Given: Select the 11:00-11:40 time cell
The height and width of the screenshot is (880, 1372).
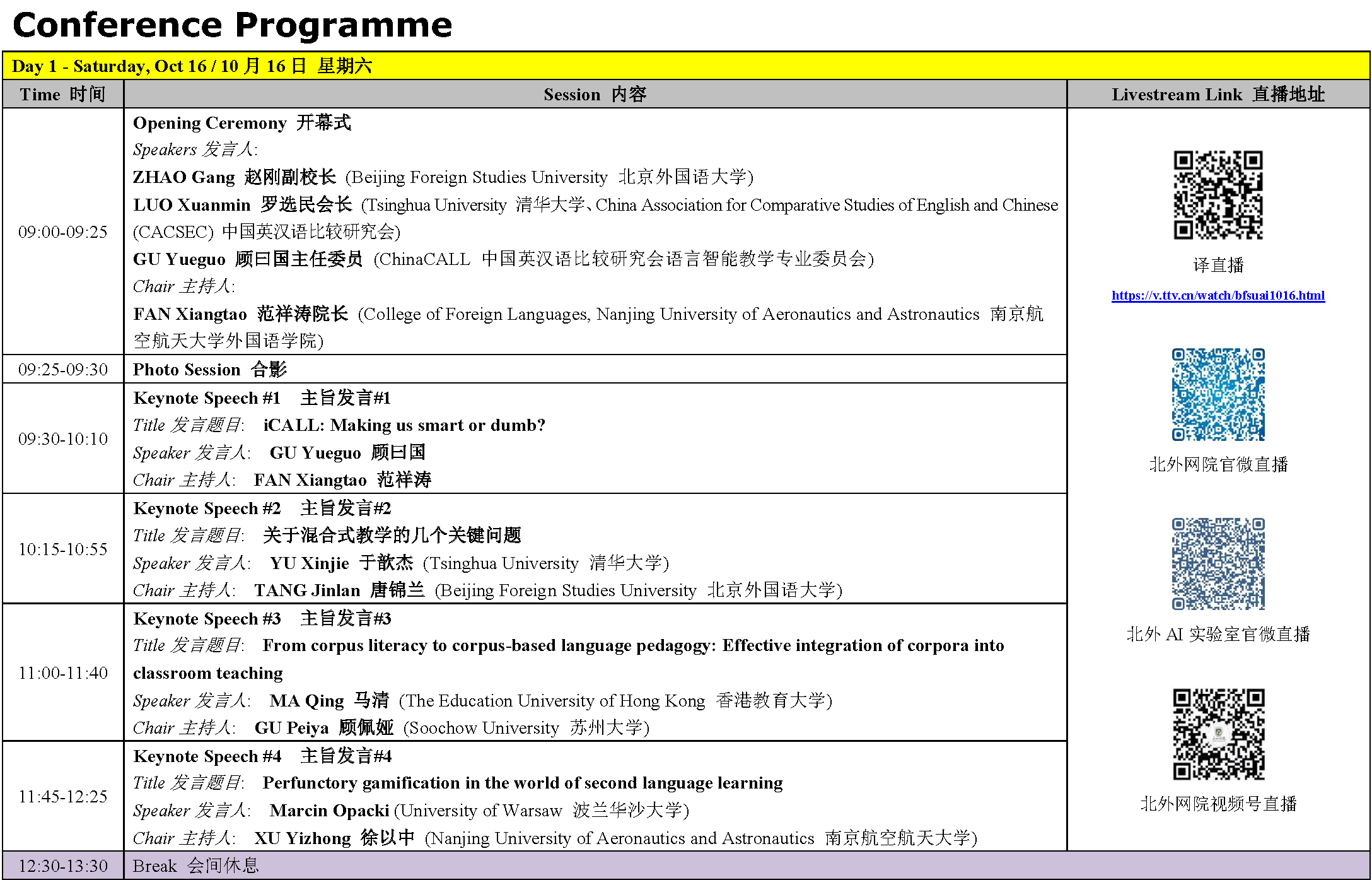Looking at the screenshot, I should 63,672.
